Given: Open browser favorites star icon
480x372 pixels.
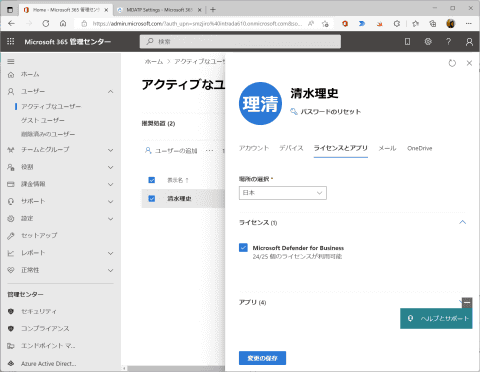Looking at the screenshot, I should tap(415, 24).
